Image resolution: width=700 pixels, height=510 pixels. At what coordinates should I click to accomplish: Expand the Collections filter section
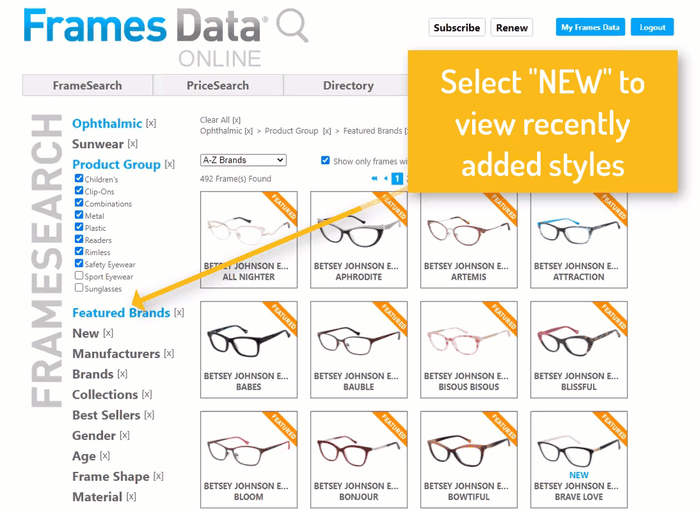(105, 394)
